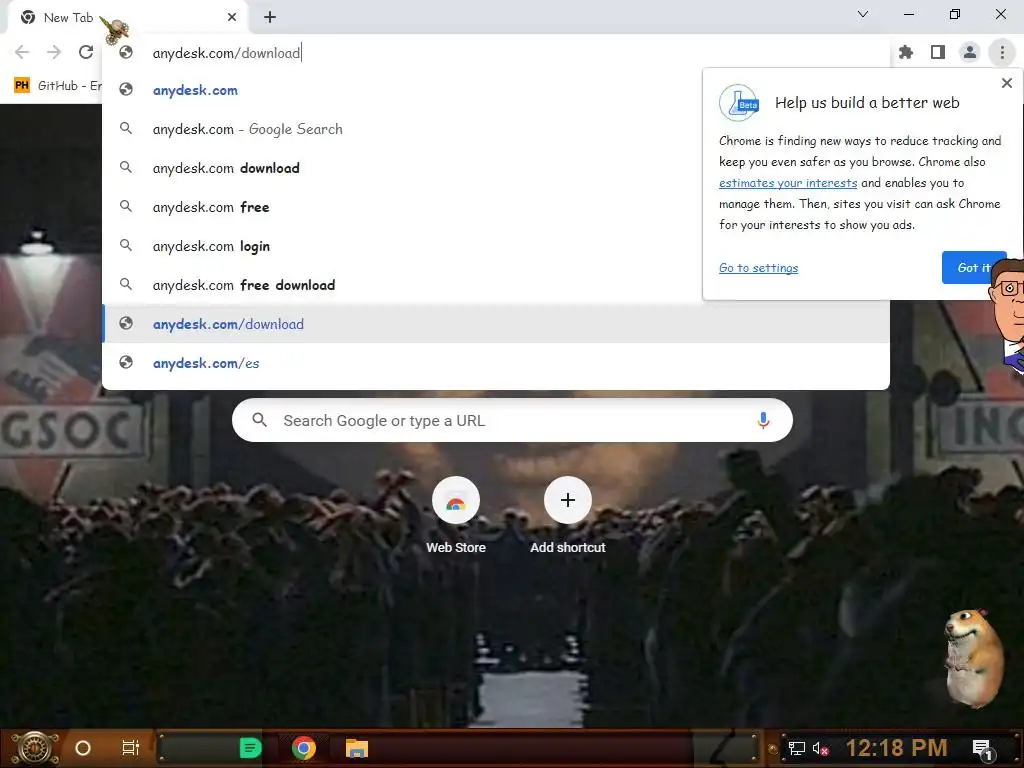Open the steampunk Start button on taskbar
The image size is (1024, 768).
pyautogui.click(x=35, y=748)
